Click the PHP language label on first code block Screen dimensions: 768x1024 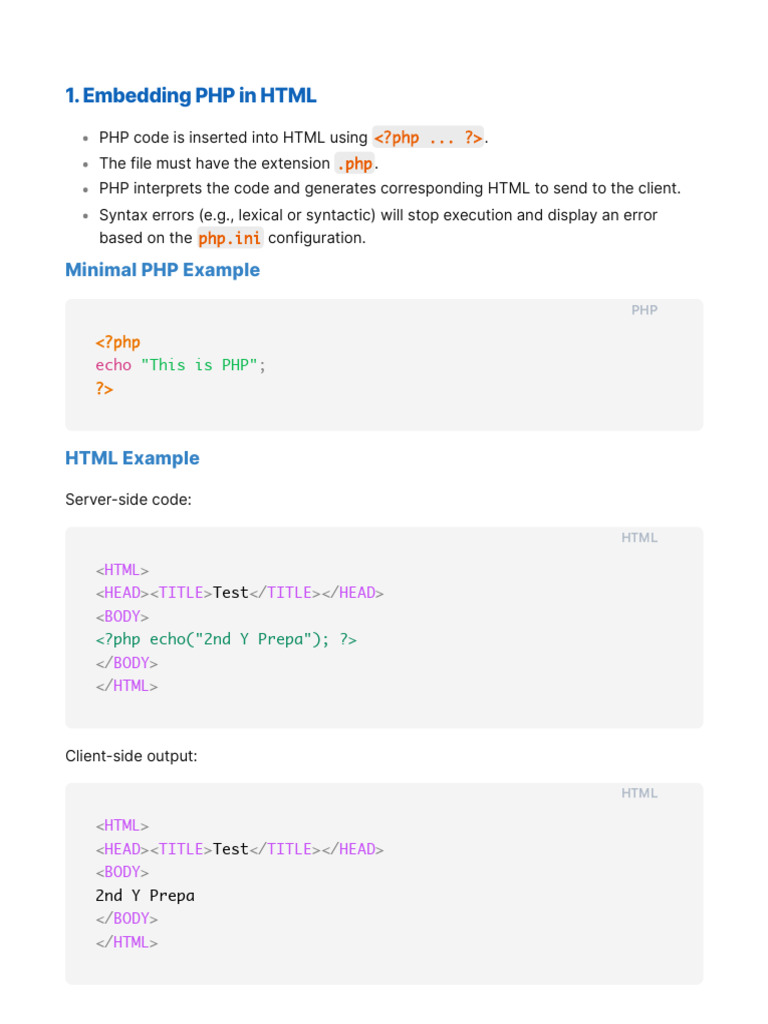tap(644, 310)
